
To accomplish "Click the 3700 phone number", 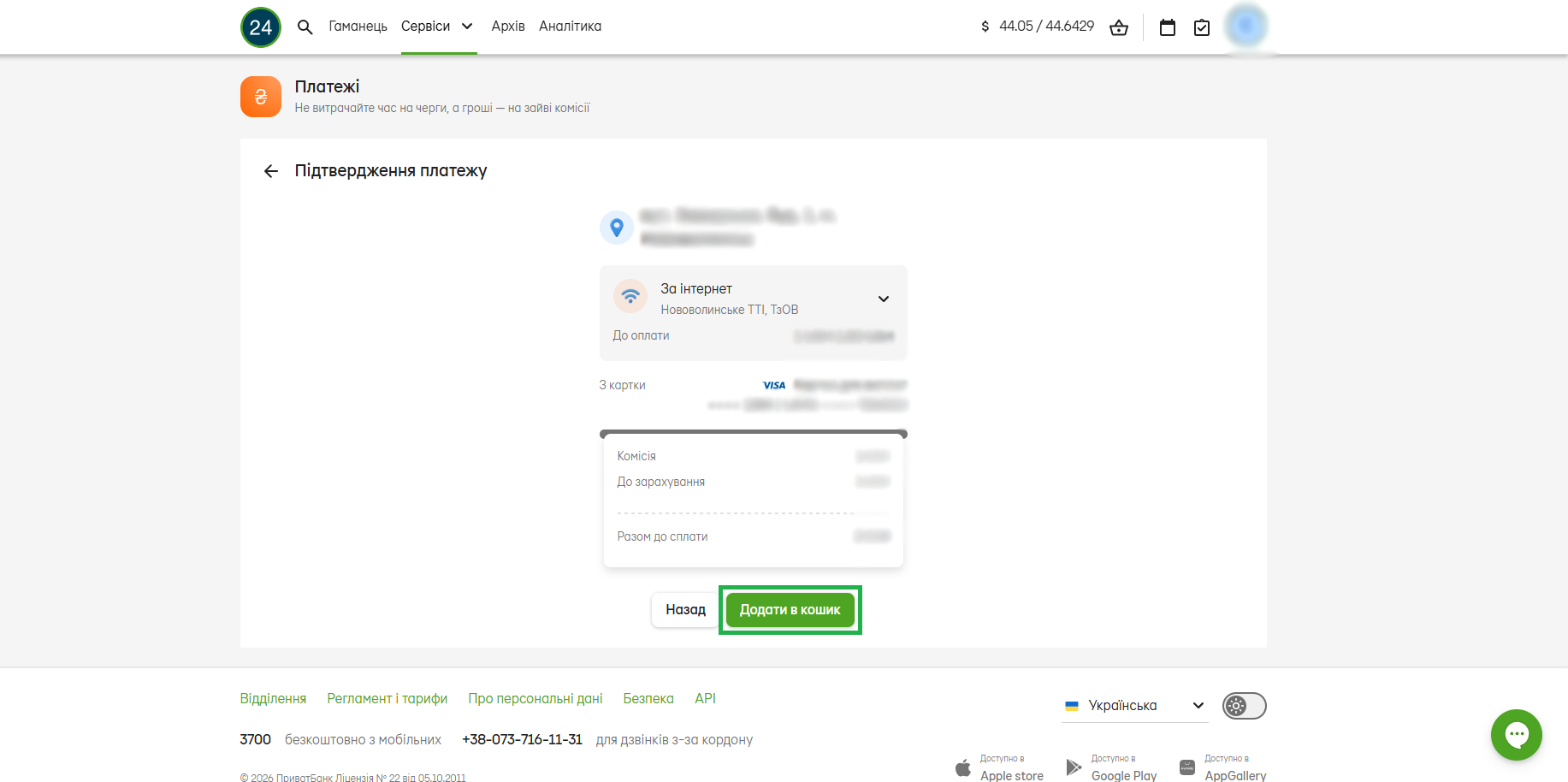I will point(255,739).
